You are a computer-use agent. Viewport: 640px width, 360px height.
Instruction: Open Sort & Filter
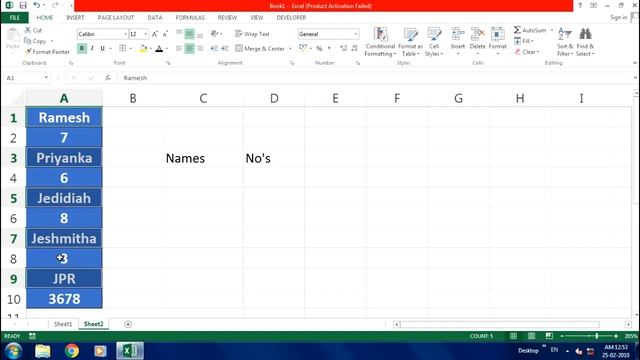tap(565, 42)
